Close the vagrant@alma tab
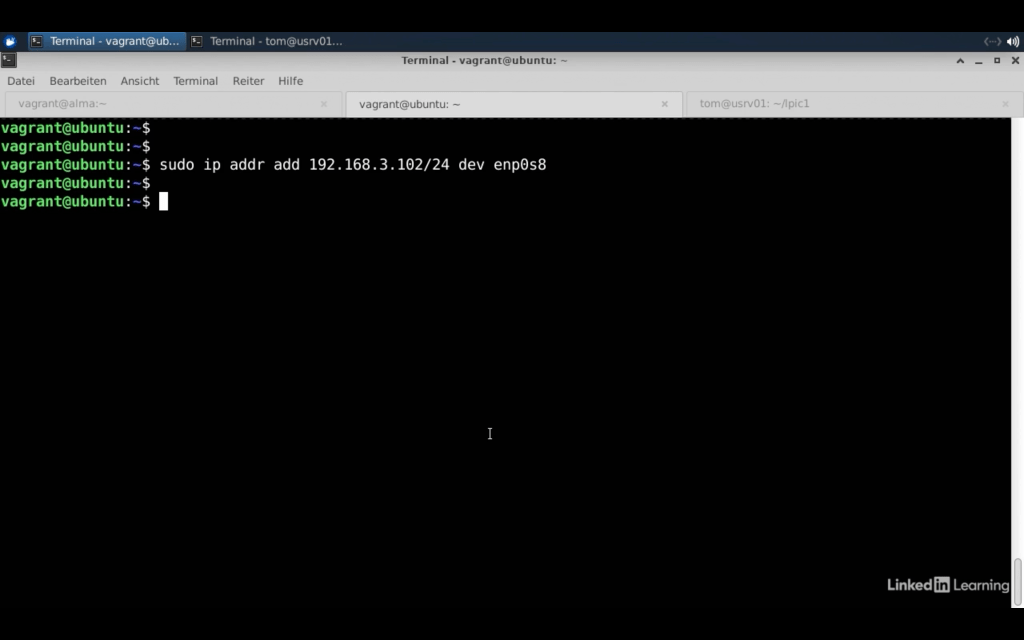Screen dimensions: 1024x640 [324, 104]
